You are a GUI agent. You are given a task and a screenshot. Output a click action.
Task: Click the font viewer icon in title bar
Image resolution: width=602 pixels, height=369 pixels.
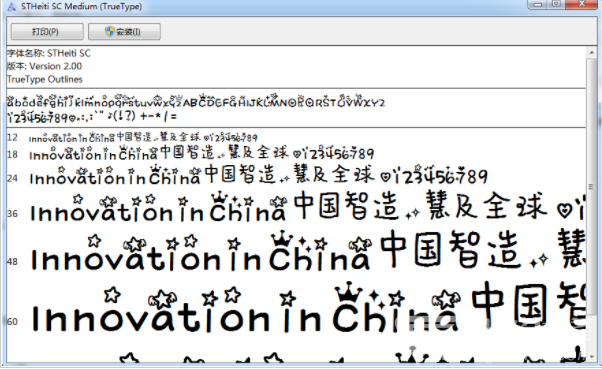coord(12,7)
